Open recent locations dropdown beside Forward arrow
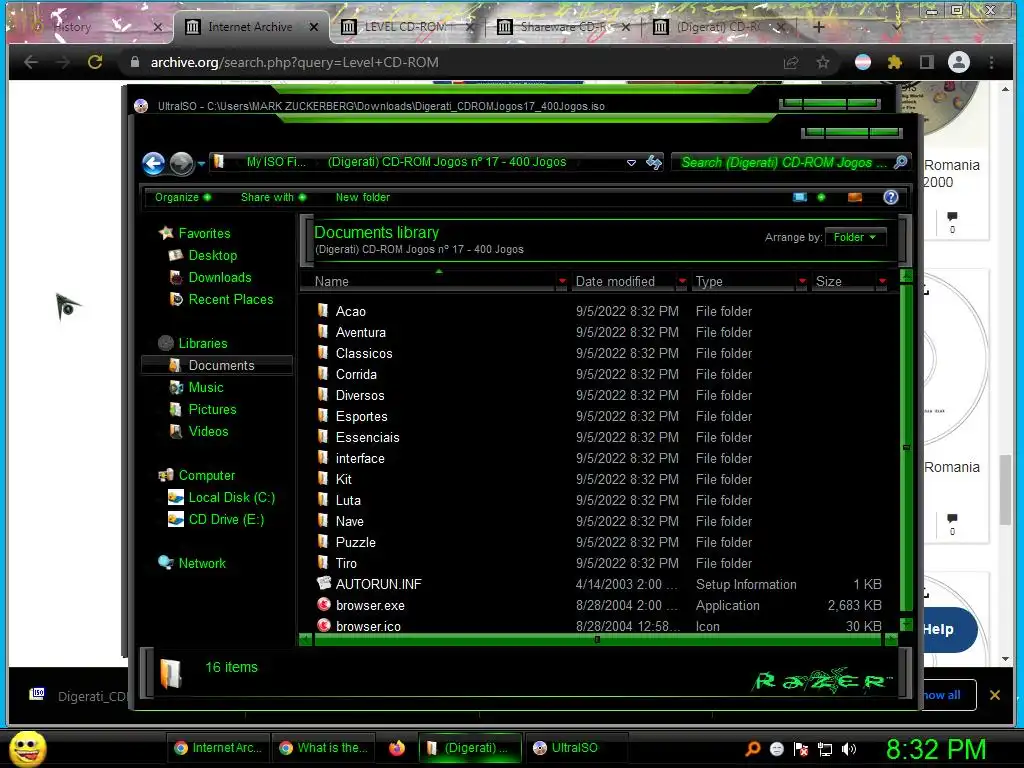Viewport: 1024px width, 768px height. click(201, 164)
